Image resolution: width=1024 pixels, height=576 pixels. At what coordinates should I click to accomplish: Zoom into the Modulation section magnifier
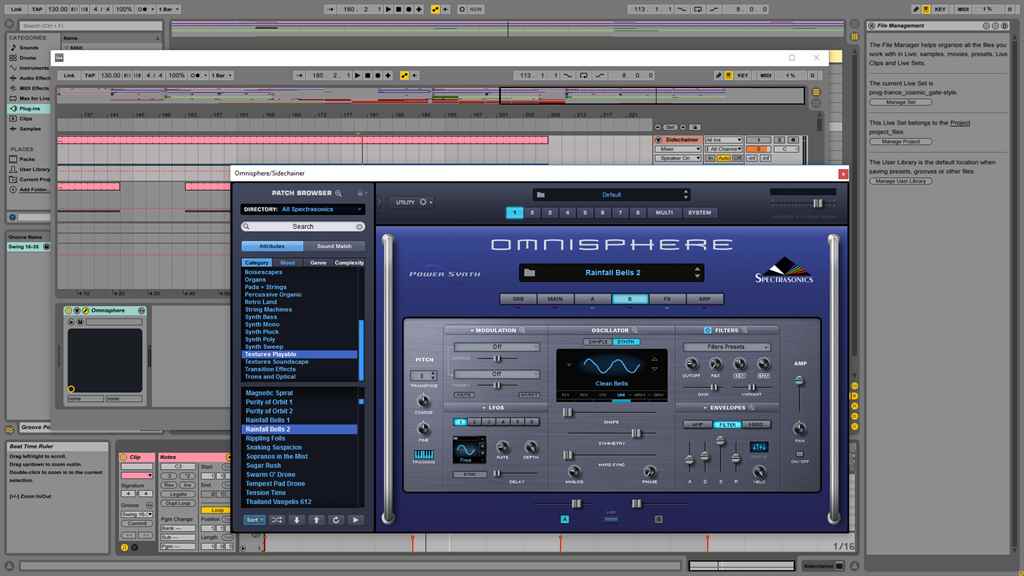pos(522,330)
